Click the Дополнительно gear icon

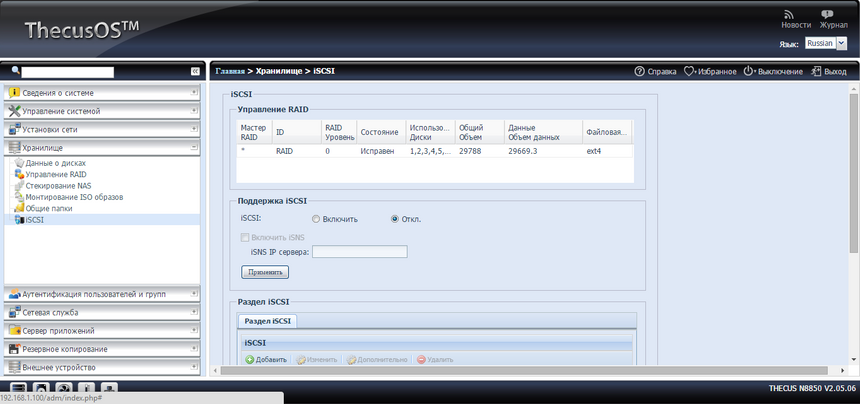point(352,360)
